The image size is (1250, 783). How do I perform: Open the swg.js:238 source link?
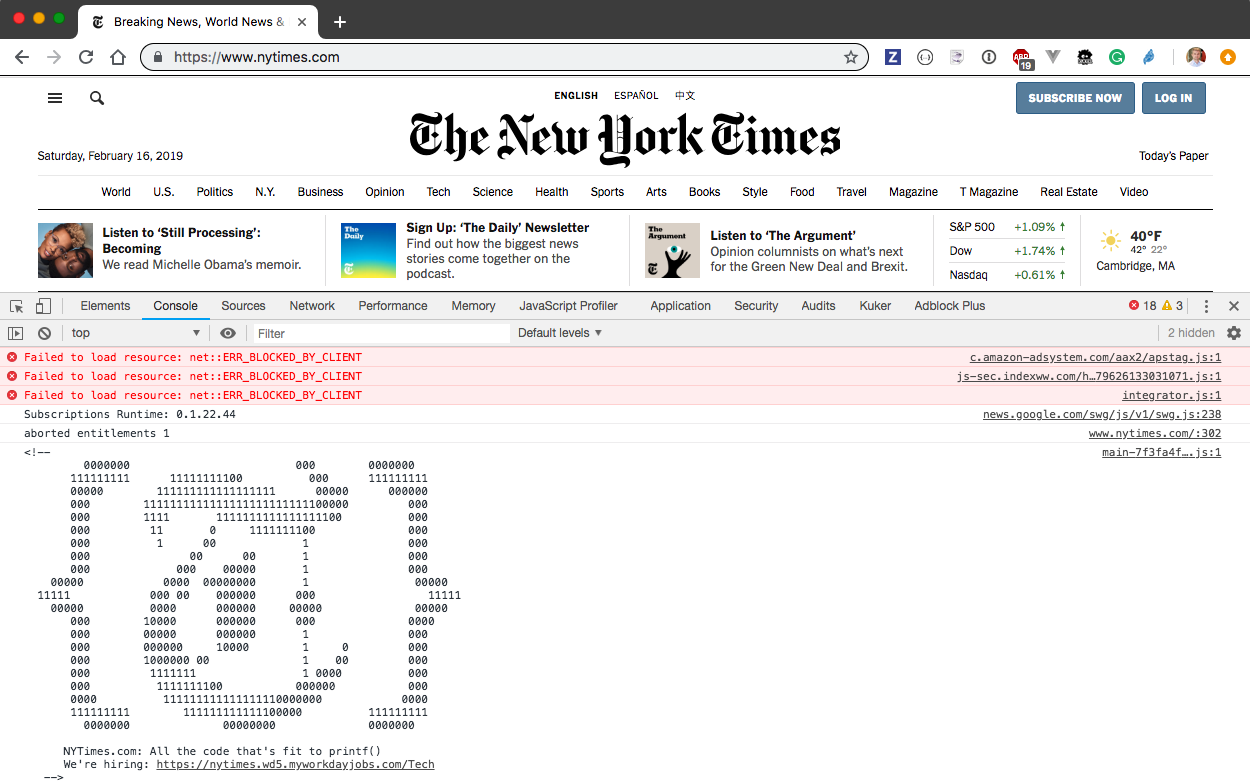pyautogui.click(x=1102, y=414)
